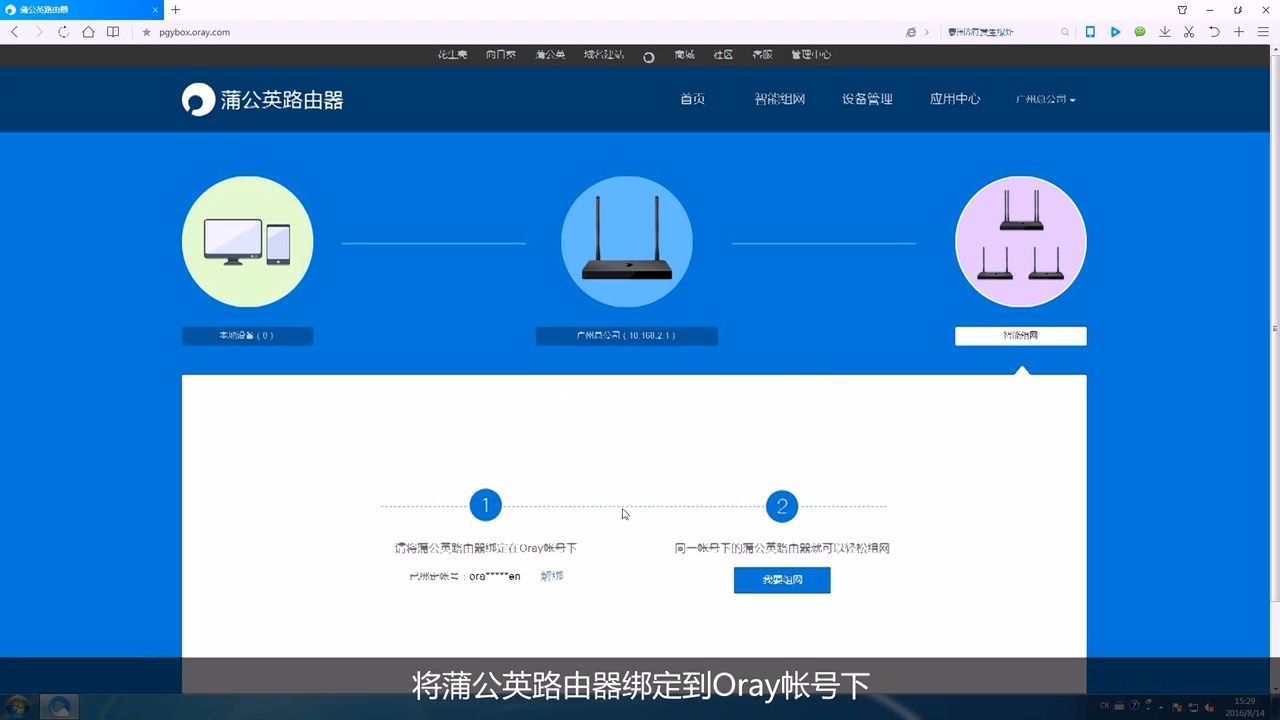Click the fourth top bar link after 蒲公英
1280x720 pixels.
click(x=604, y=55)
